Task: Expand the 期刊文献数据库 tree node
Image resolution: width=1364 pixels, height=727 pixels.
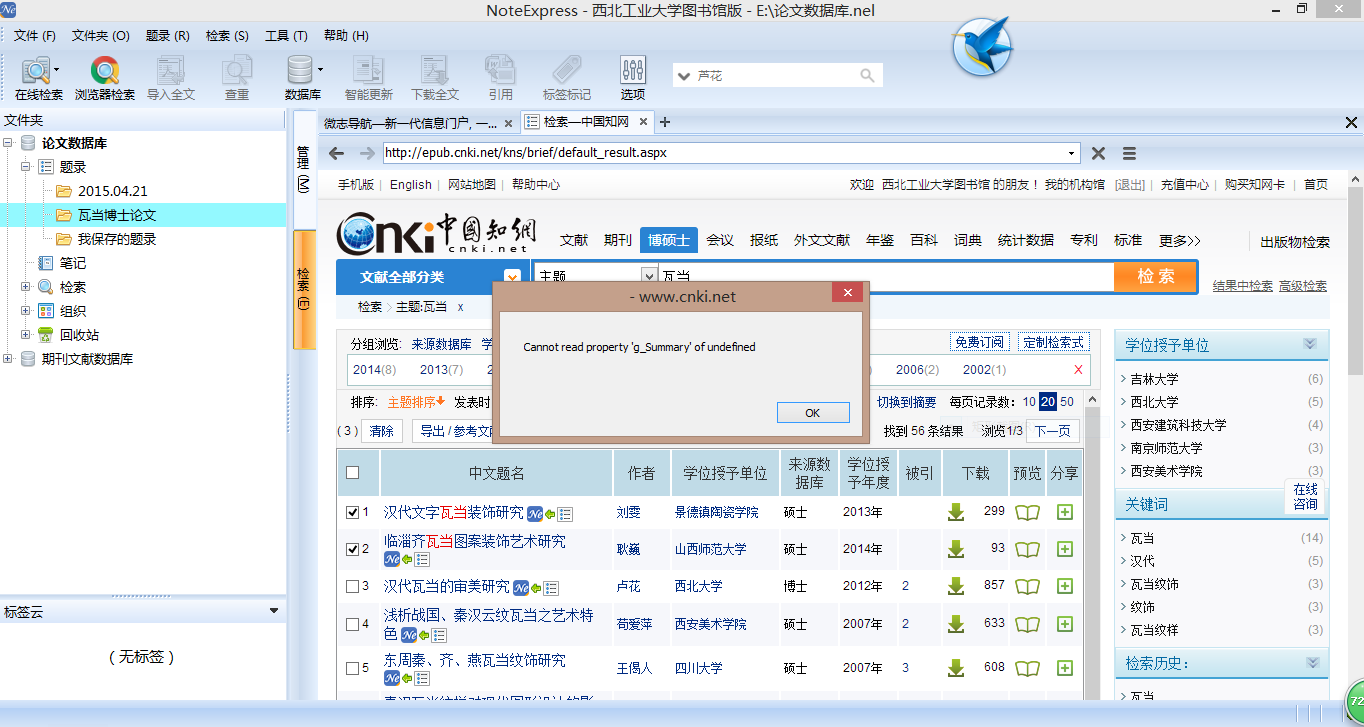Action: point(9,359)
